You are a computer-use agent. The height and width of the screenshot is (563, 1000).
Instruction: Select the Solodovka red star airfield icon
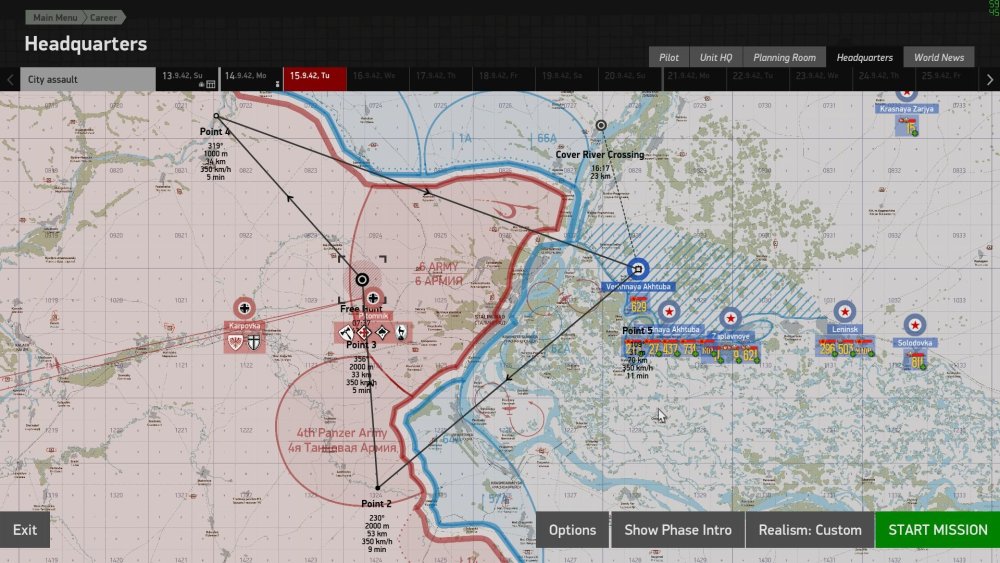coord(915,325)
